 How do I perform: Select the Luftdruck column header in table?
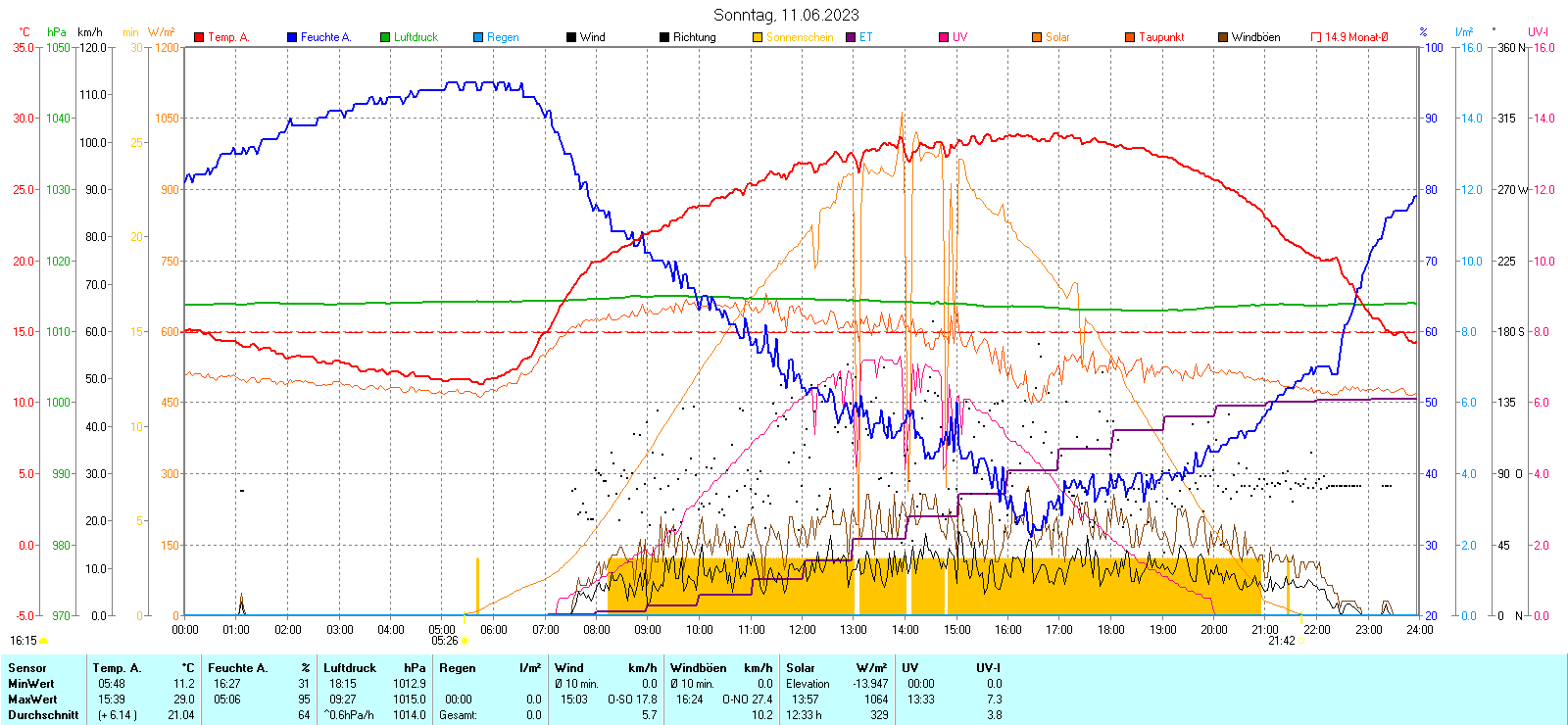(x=350, y=668)
